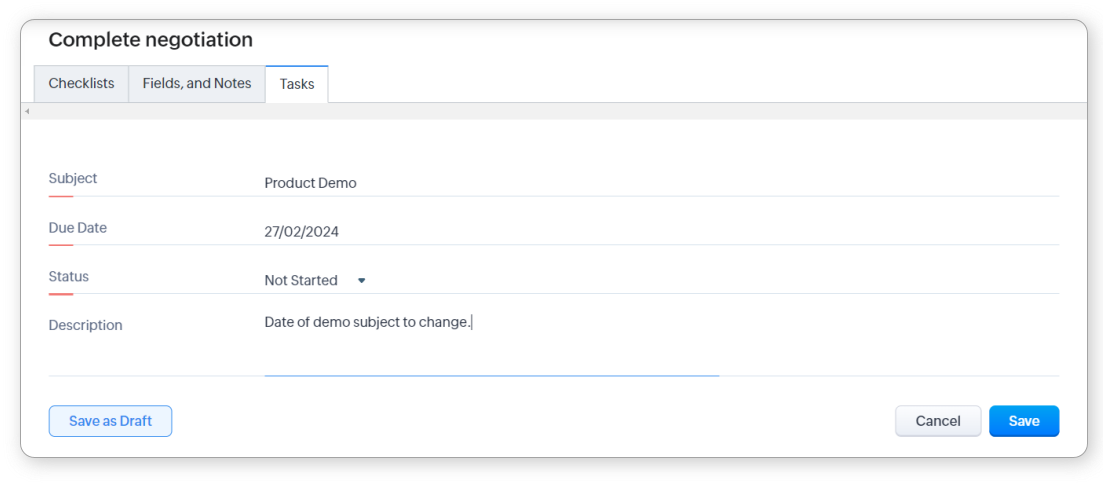Switch to the Checklists tab
Viewport: 1103px width, 483px height.
coord(81,84)
